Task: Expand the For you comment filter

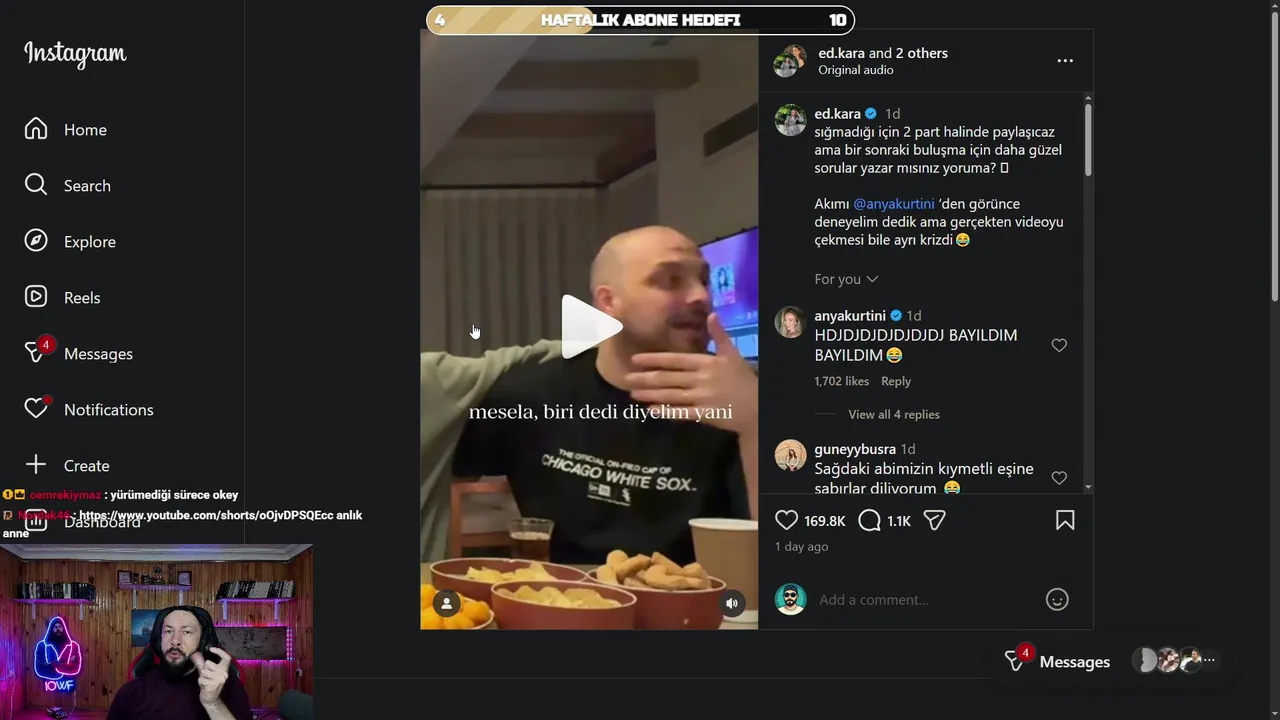Action: (x=846, y=279)
